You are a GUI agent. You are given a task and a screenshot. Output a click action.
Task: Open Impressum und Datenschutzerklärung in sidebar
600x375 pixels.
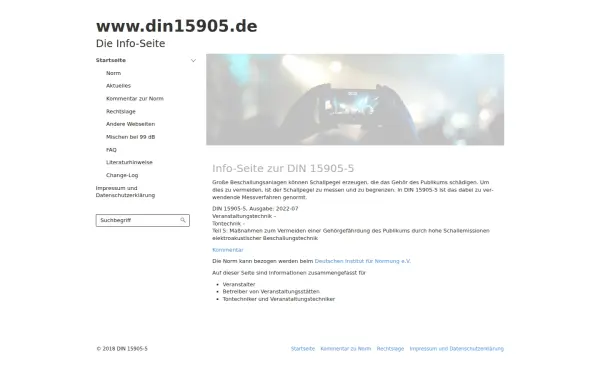click(x=125, y=192)
